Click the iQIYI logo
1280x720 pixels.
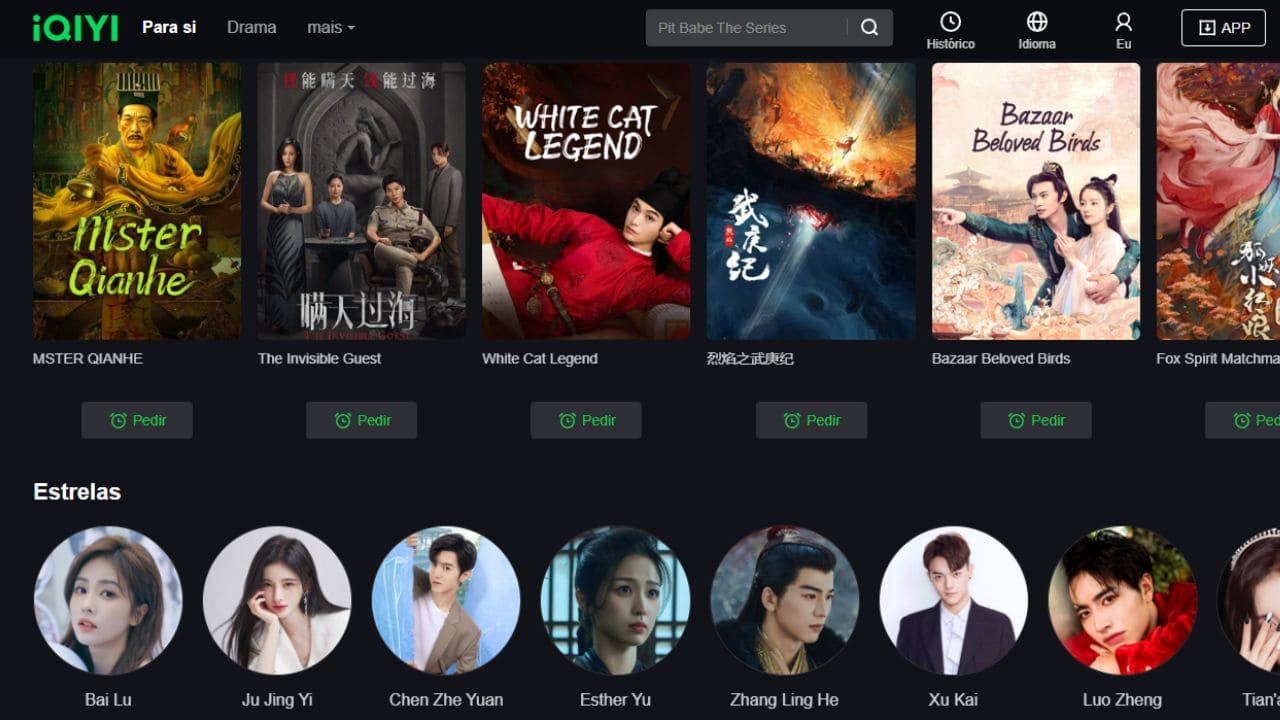click(x=75, y=28)
